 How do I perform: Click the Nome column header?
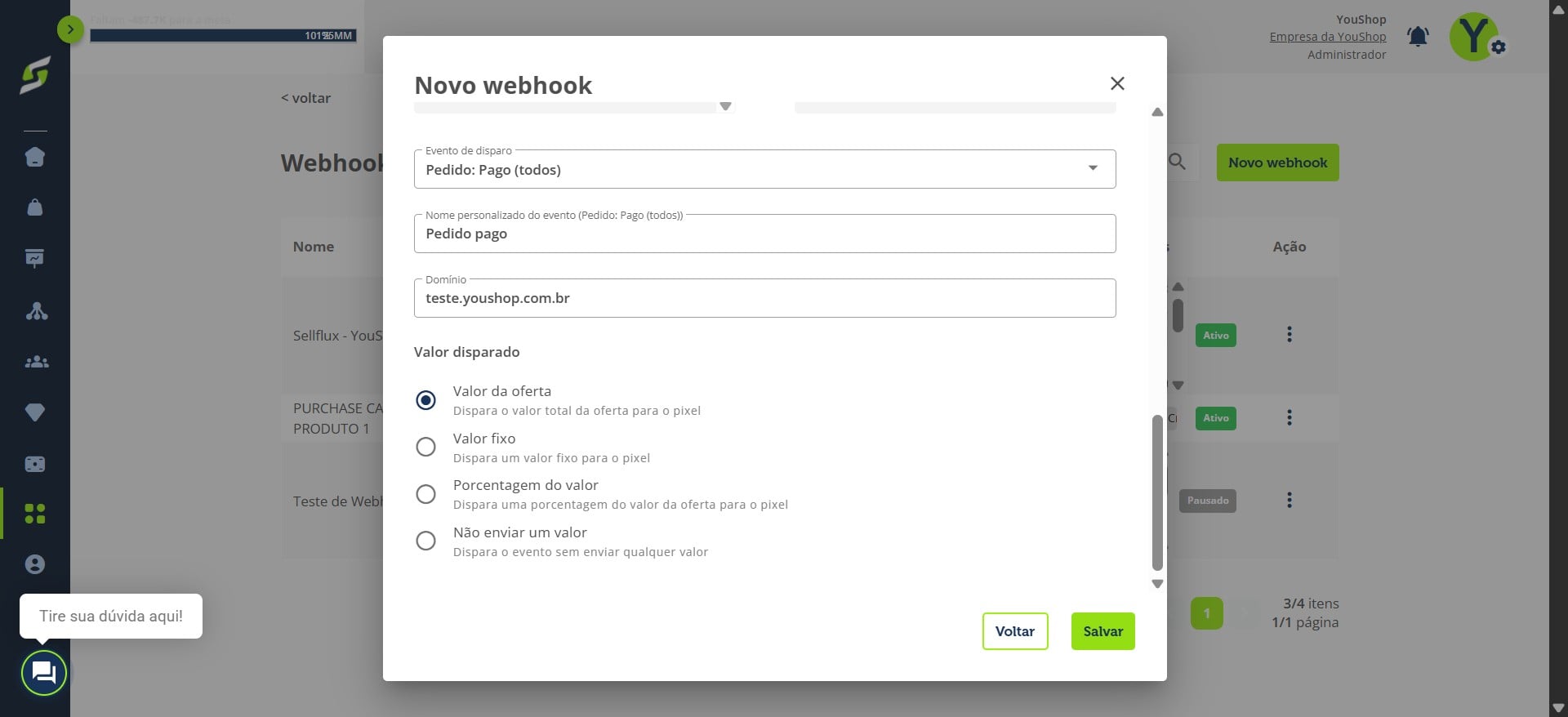314,247
